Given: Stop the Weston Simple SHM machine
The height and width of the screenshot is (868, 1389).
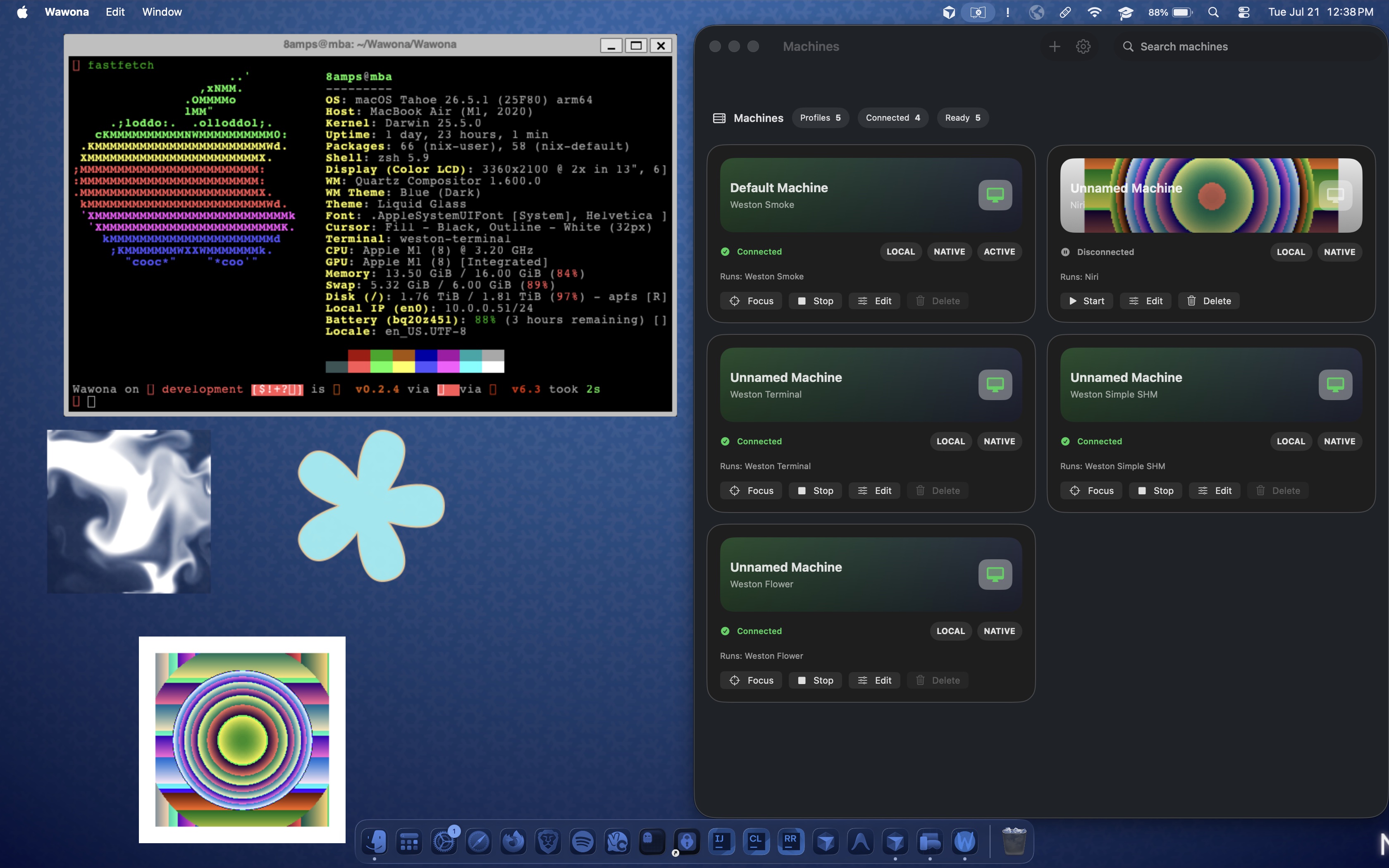Looking at the screenshot, I should [1155, 491].
